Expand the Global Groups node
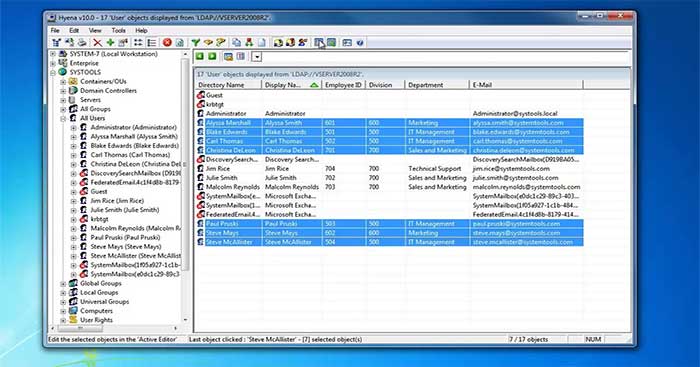Screen dimensions: 700x367 point(63,284)
